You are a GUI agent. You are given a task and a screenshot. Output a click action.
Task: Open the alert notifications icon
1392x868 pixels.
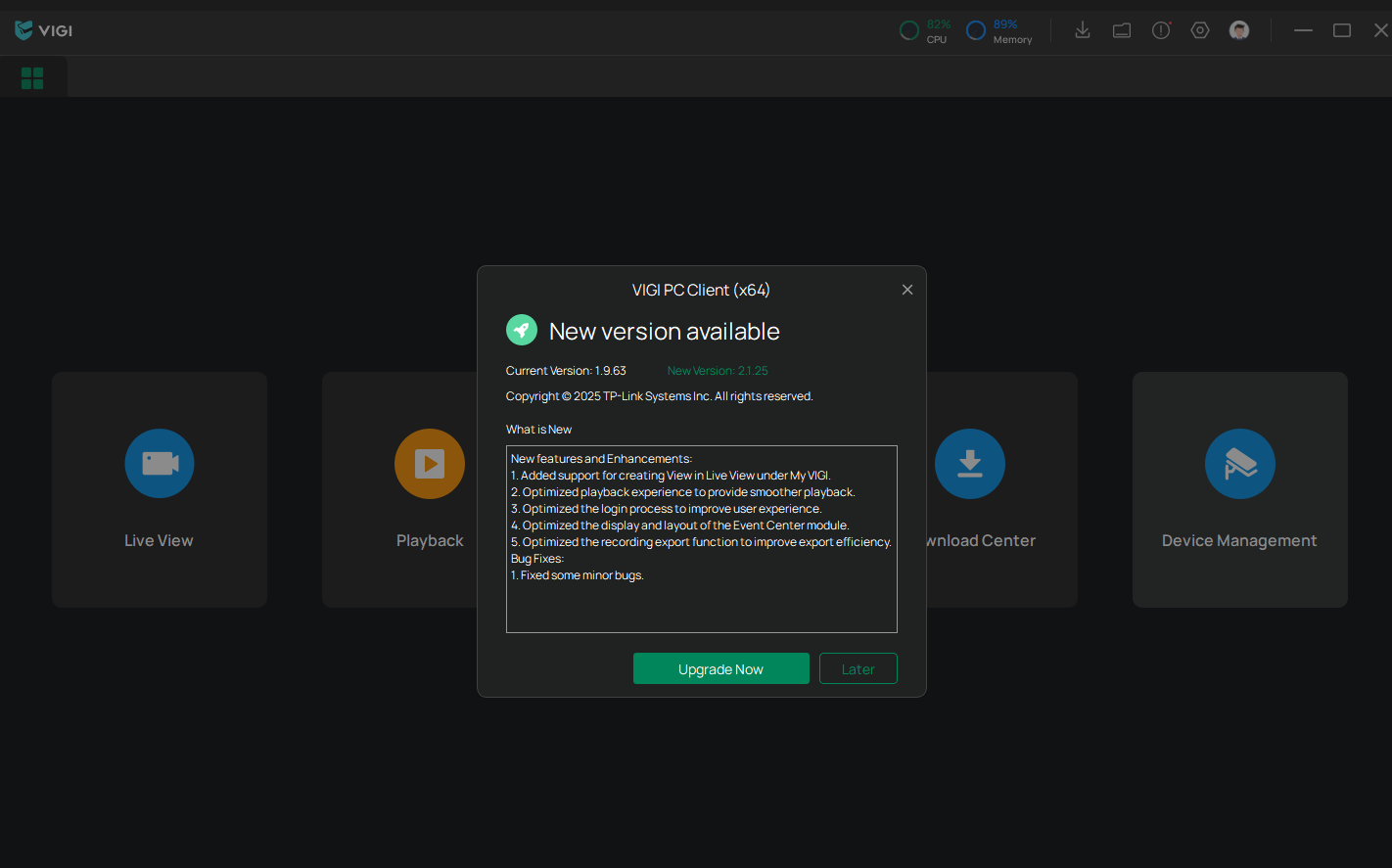click(1161, 30)
